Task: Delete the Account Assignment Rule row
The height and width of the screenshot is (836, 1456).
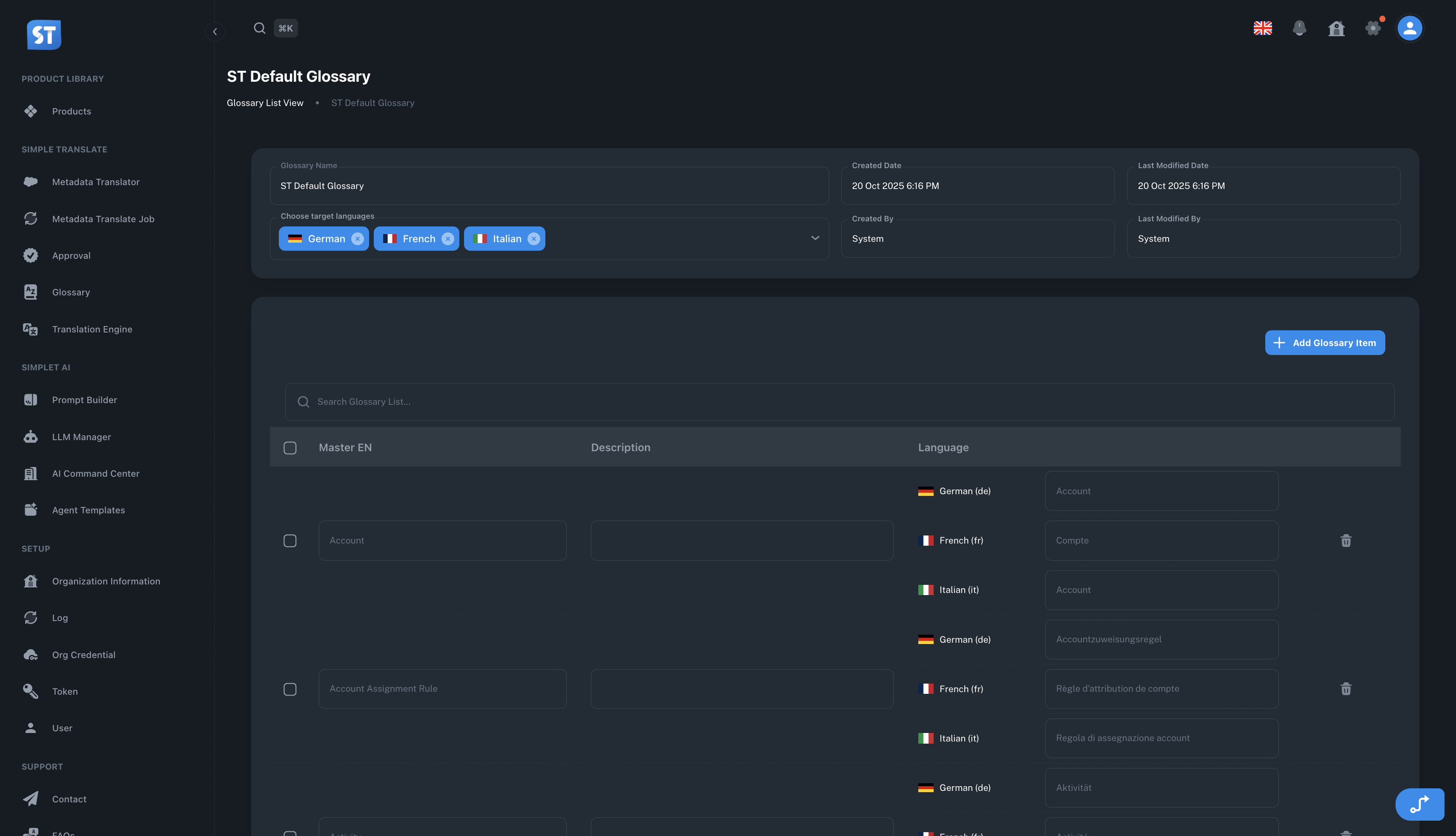Action: [x=1346, y=688]
